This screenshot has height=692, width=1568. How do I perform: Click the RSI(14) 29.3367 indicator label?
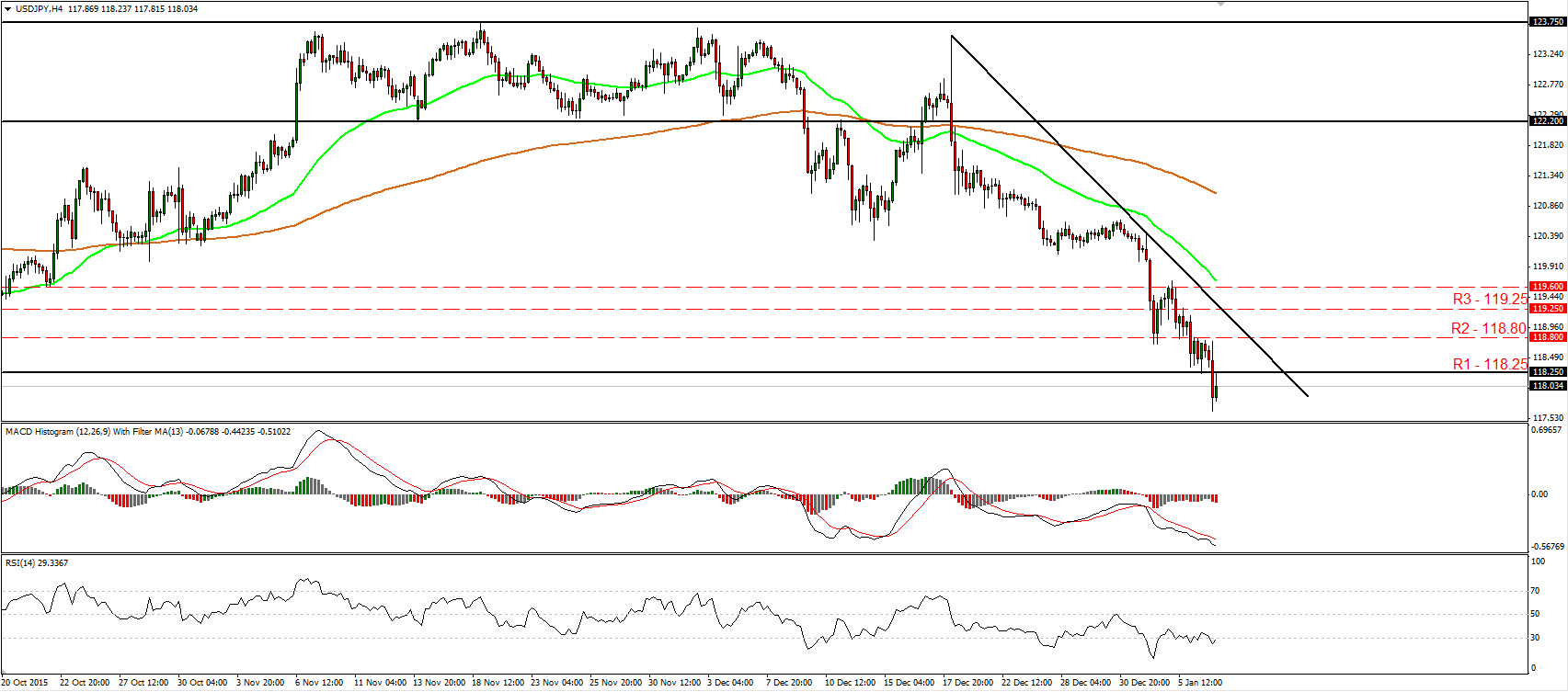37,562
